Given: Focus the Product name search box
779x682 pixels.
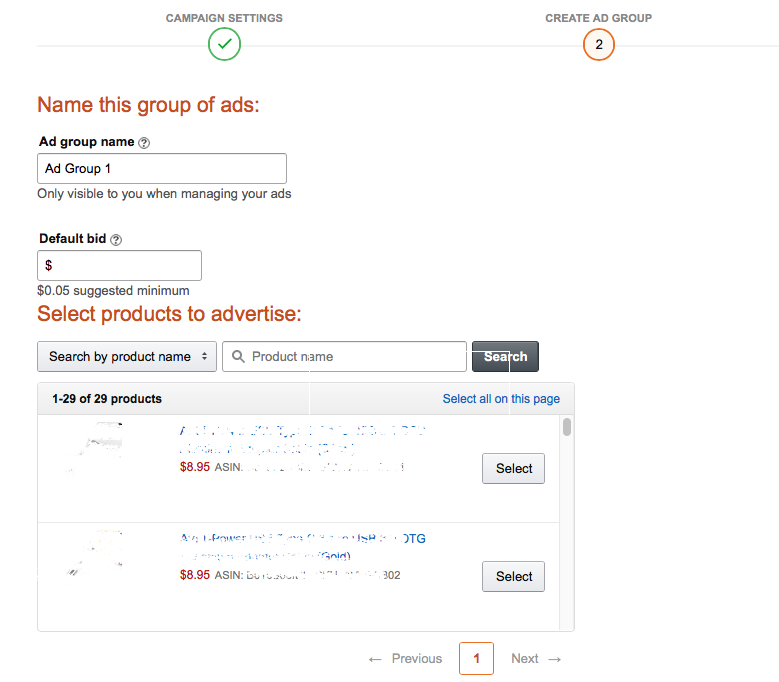Looking at the screenshot, I should click(x=344, y=356).
